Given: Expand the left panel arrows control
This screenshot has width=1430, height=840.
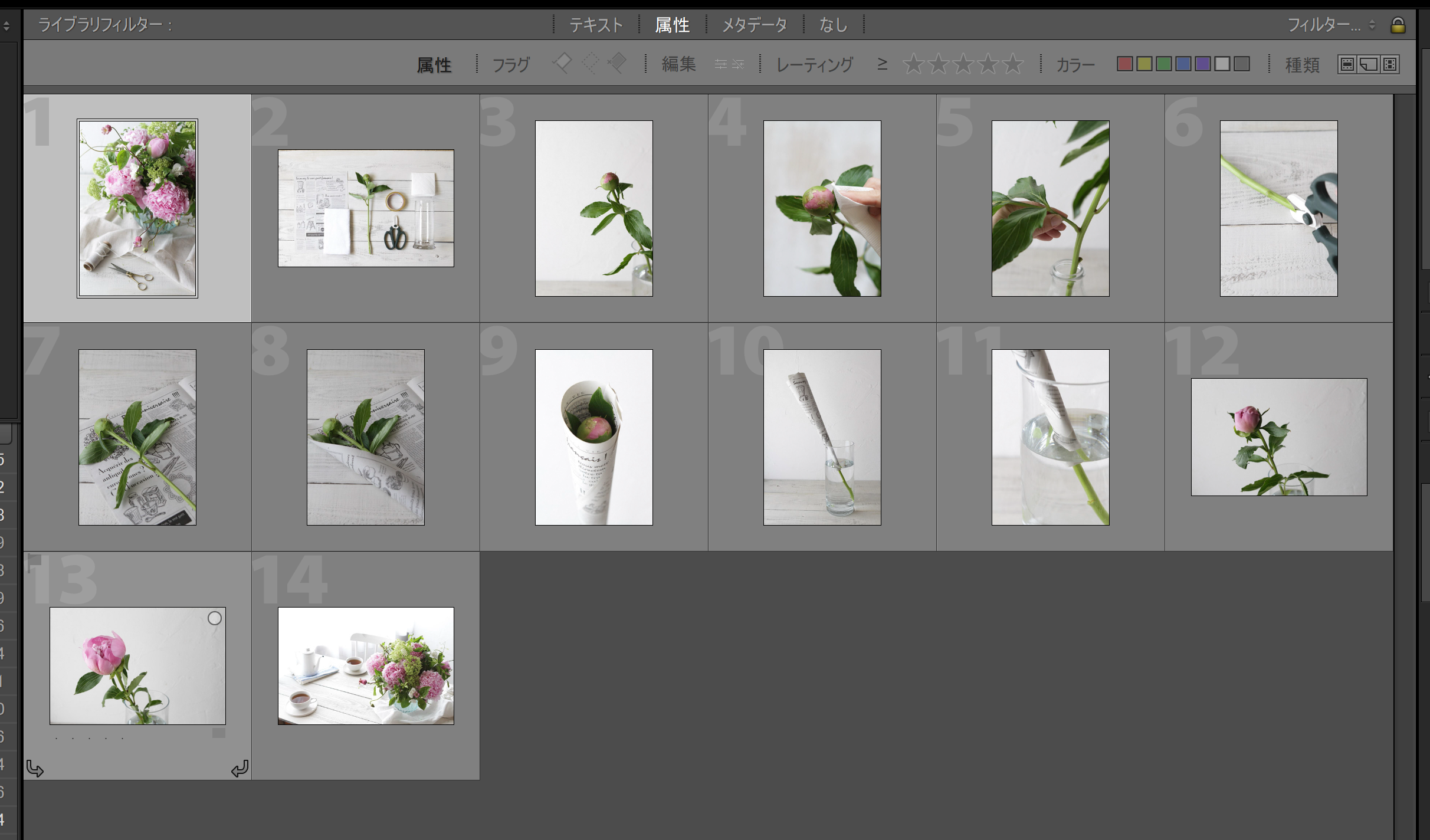Looking at the screenshot, I should click(x=6, y=25).
